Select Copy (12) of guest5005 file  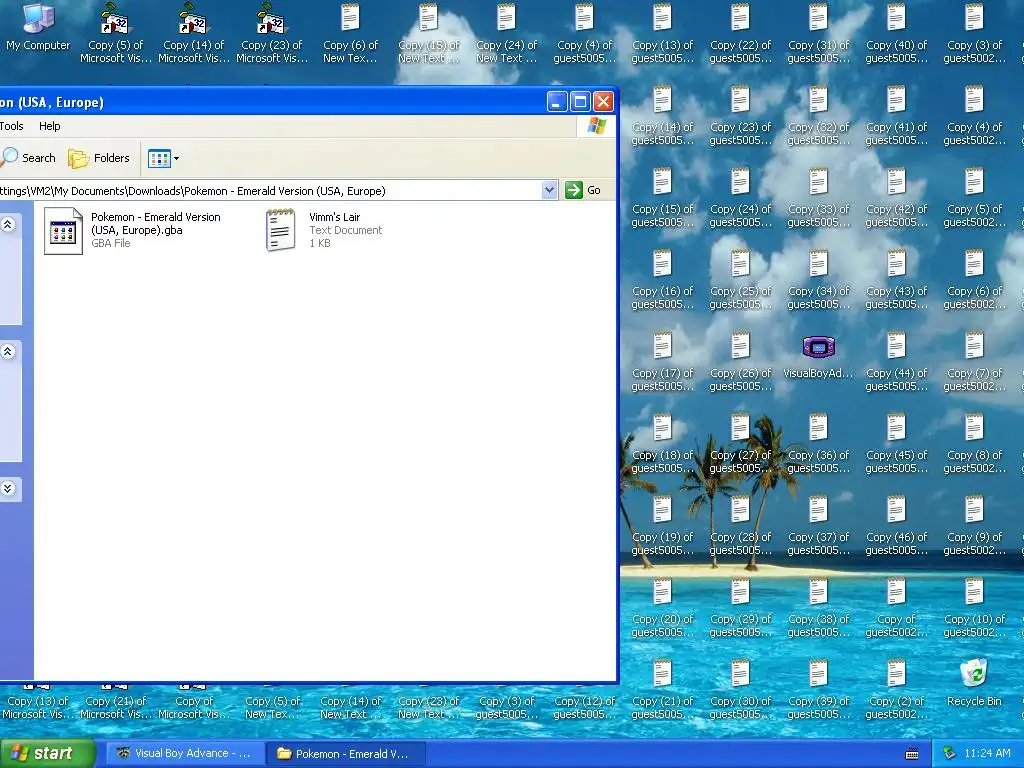point(584,707)
